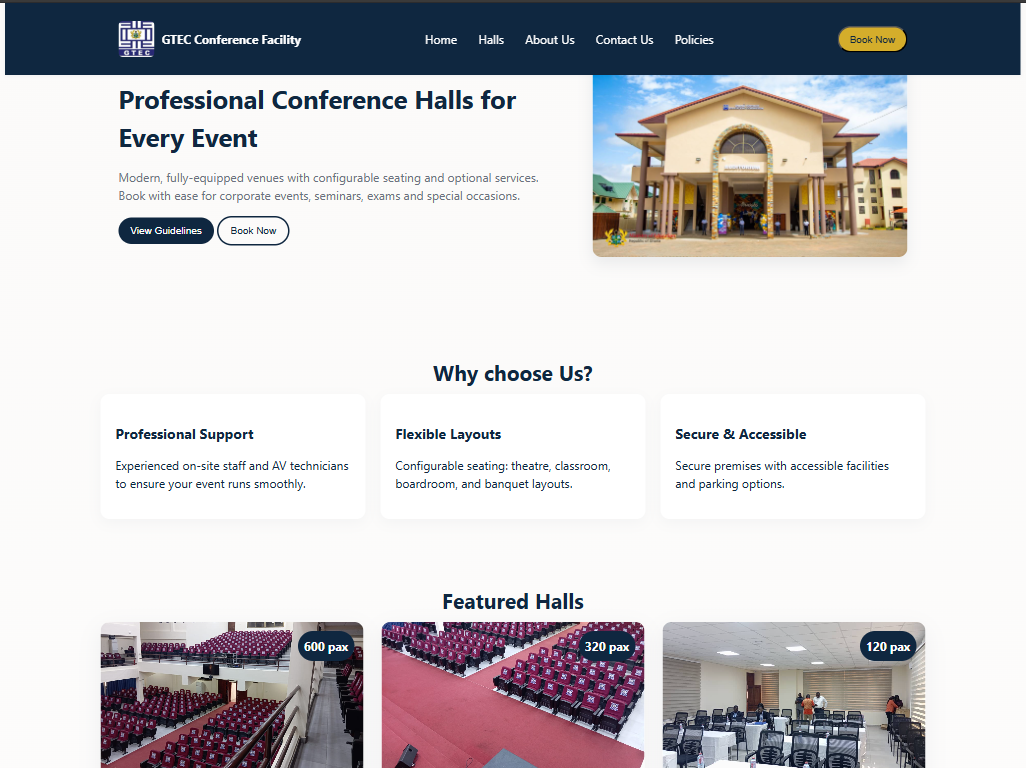Click the View Guidelines button
Image resolution: width=1026 pixels, height=768 pixels.
[x=166, y=231]
